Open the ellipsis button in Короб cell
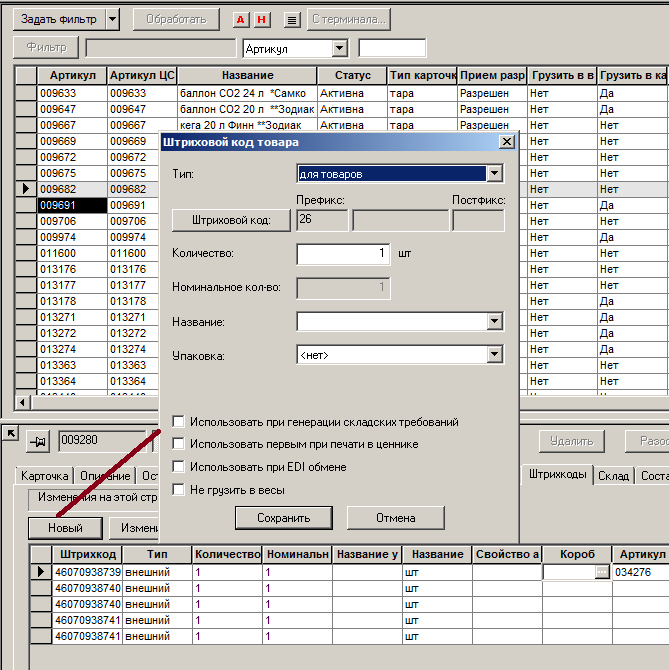 602,572
